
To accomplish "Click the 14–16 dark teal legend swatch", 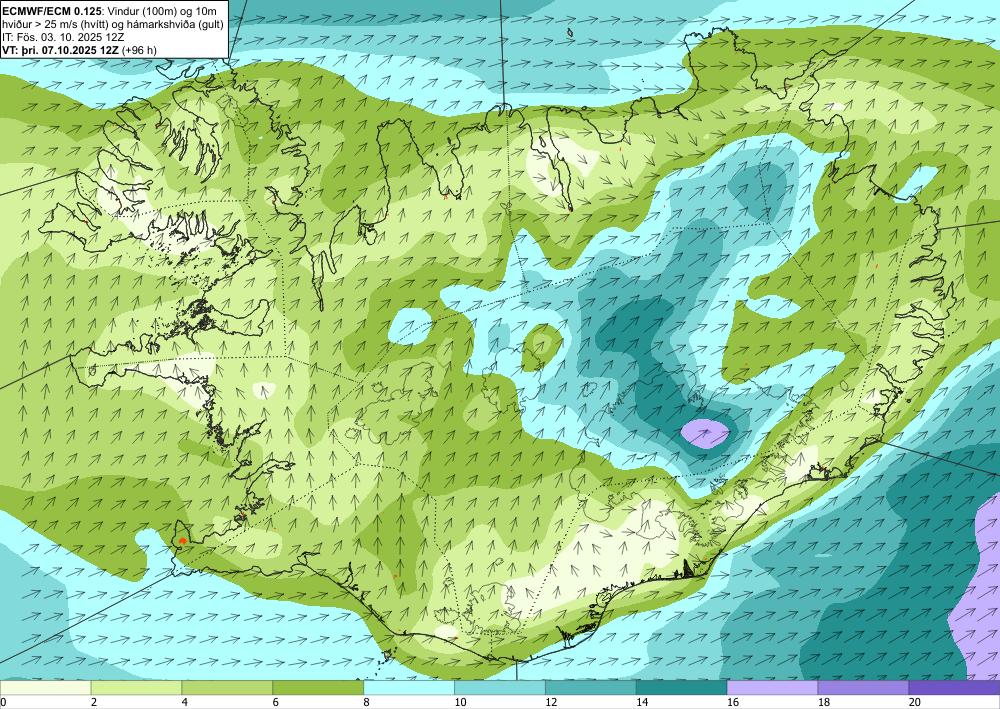I will pyautogui.click(x=681, y=688).
